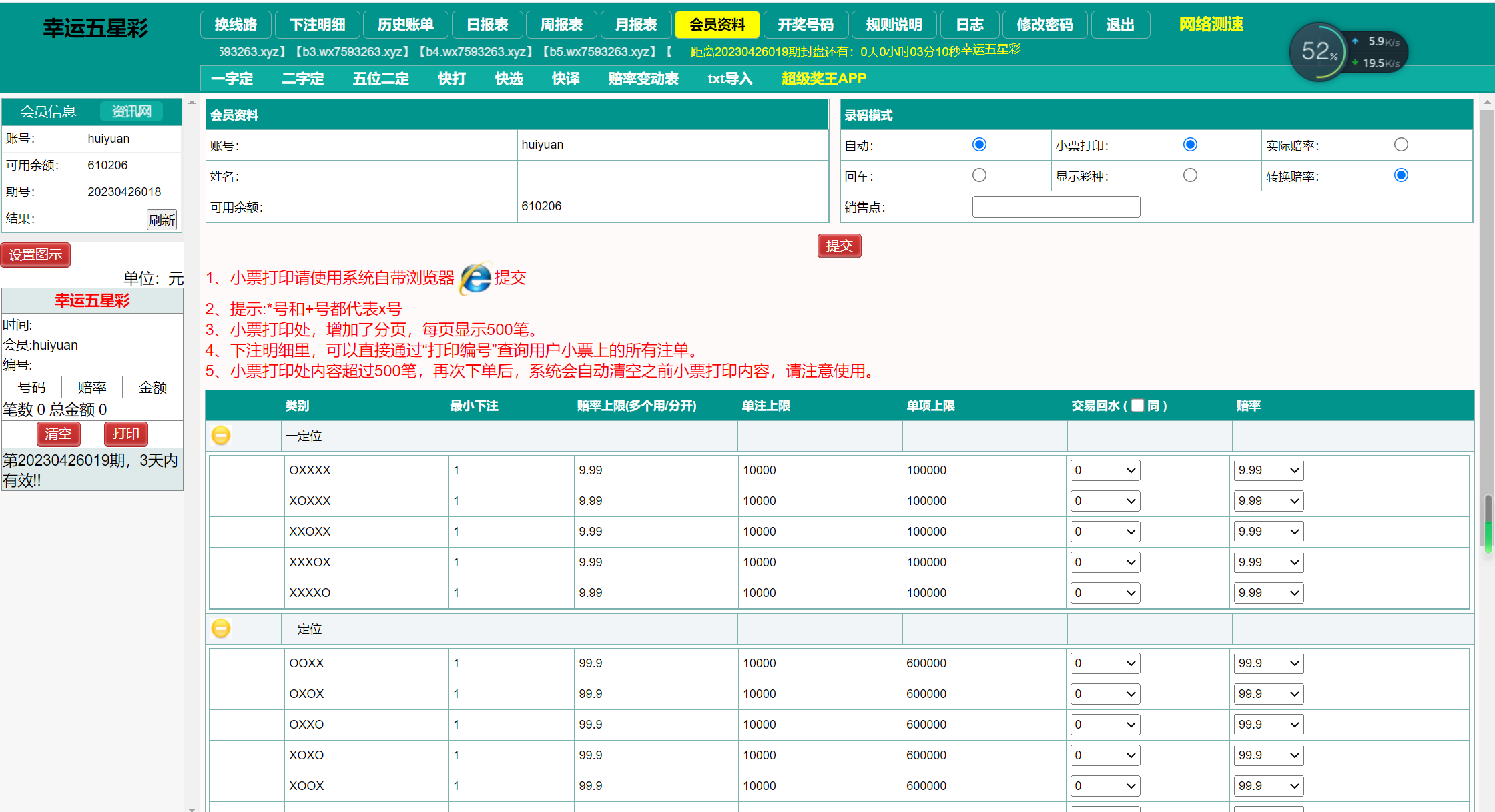Expand the 交易回水 dropdown in the XOXXX row
Screen dimensions: 1495x812
[1105, 501]
